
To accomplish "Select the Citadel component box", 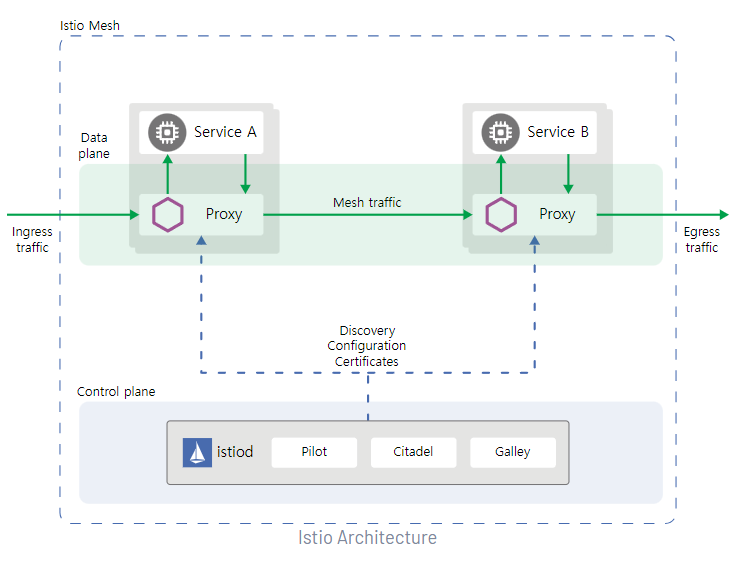I will [413, 452].
